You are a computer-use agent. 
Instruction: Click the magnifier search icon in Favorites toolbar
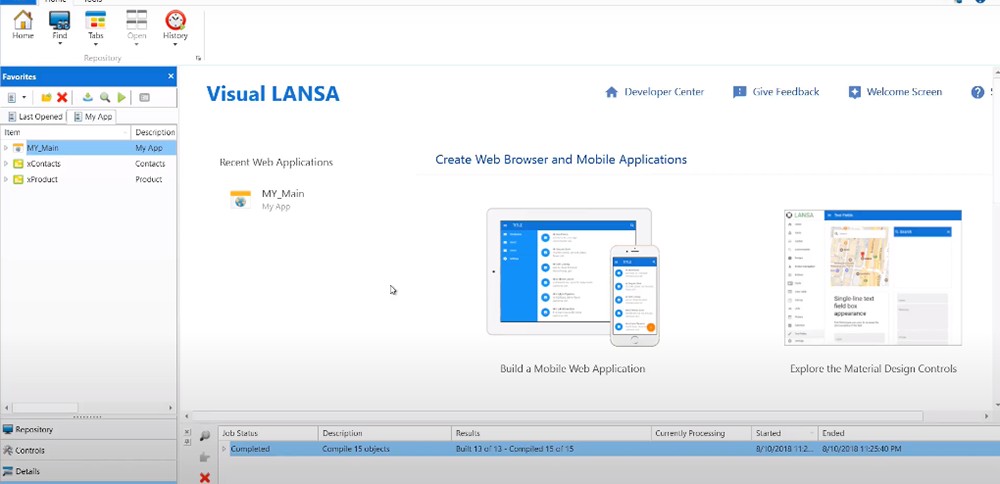pos(105,97)
